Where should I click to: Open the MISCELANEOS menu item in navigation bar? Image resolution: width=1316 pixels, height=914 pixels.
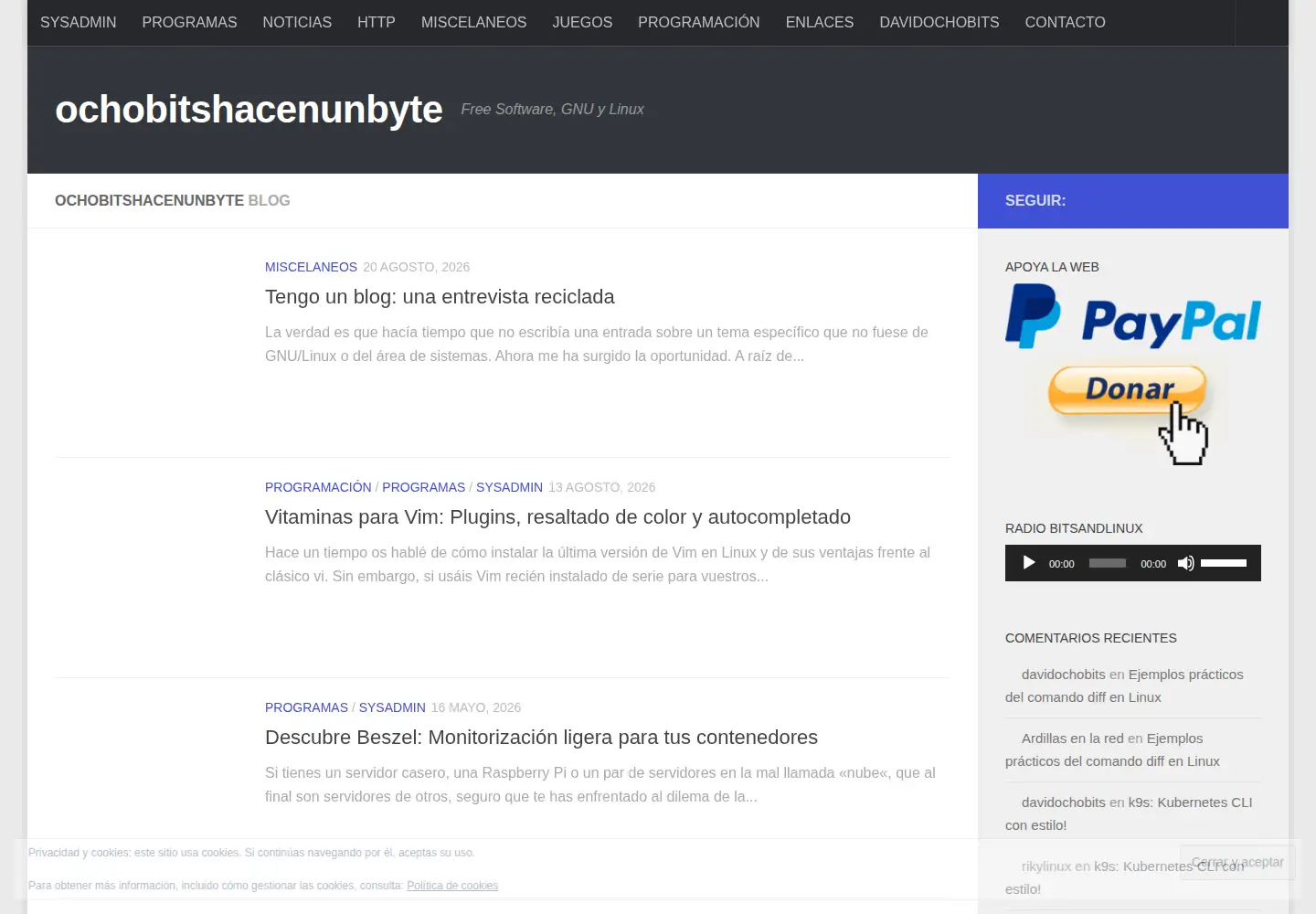[x=473, y=22]
